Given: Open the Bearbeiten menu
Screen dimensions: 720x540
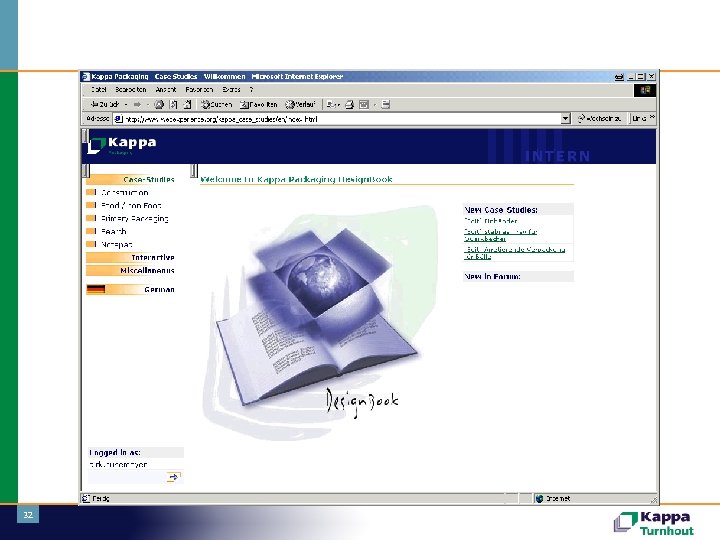Looking at the screenshot, I should point(131,90).
